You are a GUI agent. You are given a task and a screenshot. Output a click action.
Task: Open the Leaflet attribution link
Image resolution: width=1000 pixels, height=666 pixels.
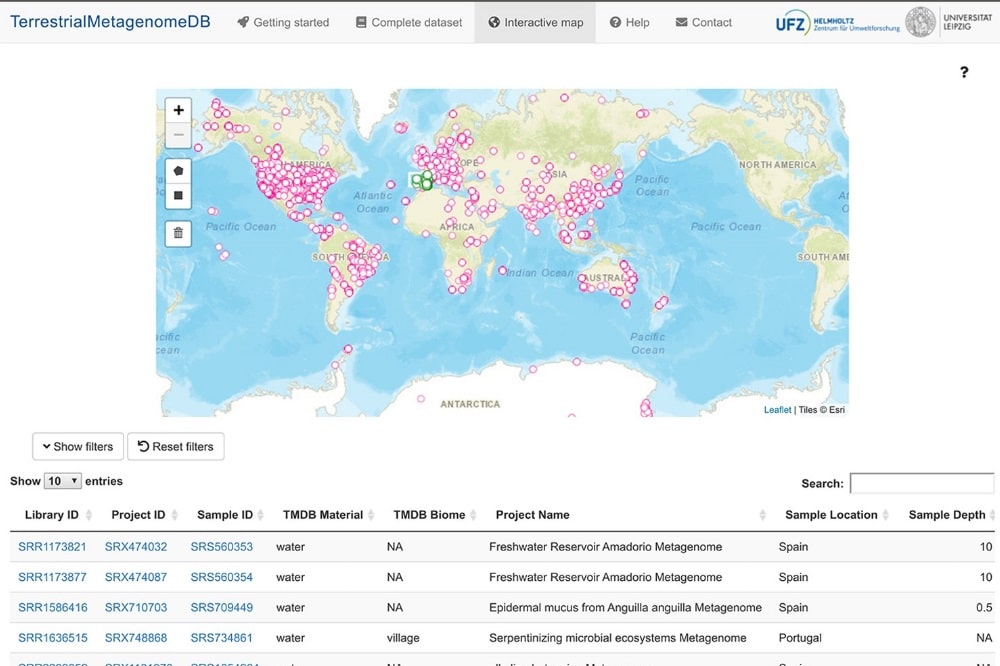click(776, 410)
